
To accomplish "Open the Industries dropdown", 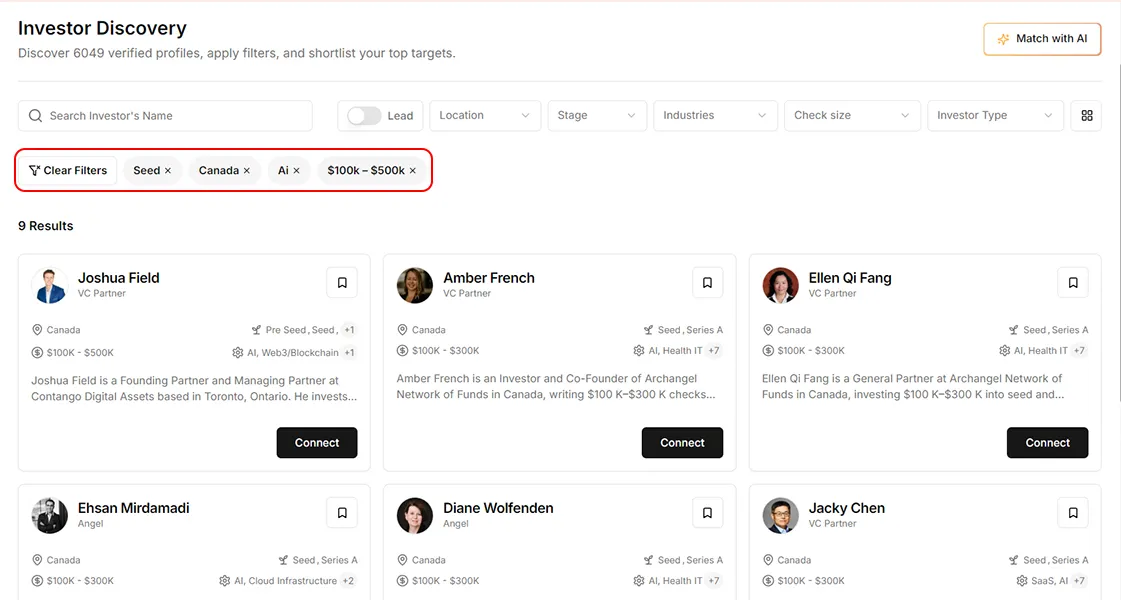I will pos(715,115).
